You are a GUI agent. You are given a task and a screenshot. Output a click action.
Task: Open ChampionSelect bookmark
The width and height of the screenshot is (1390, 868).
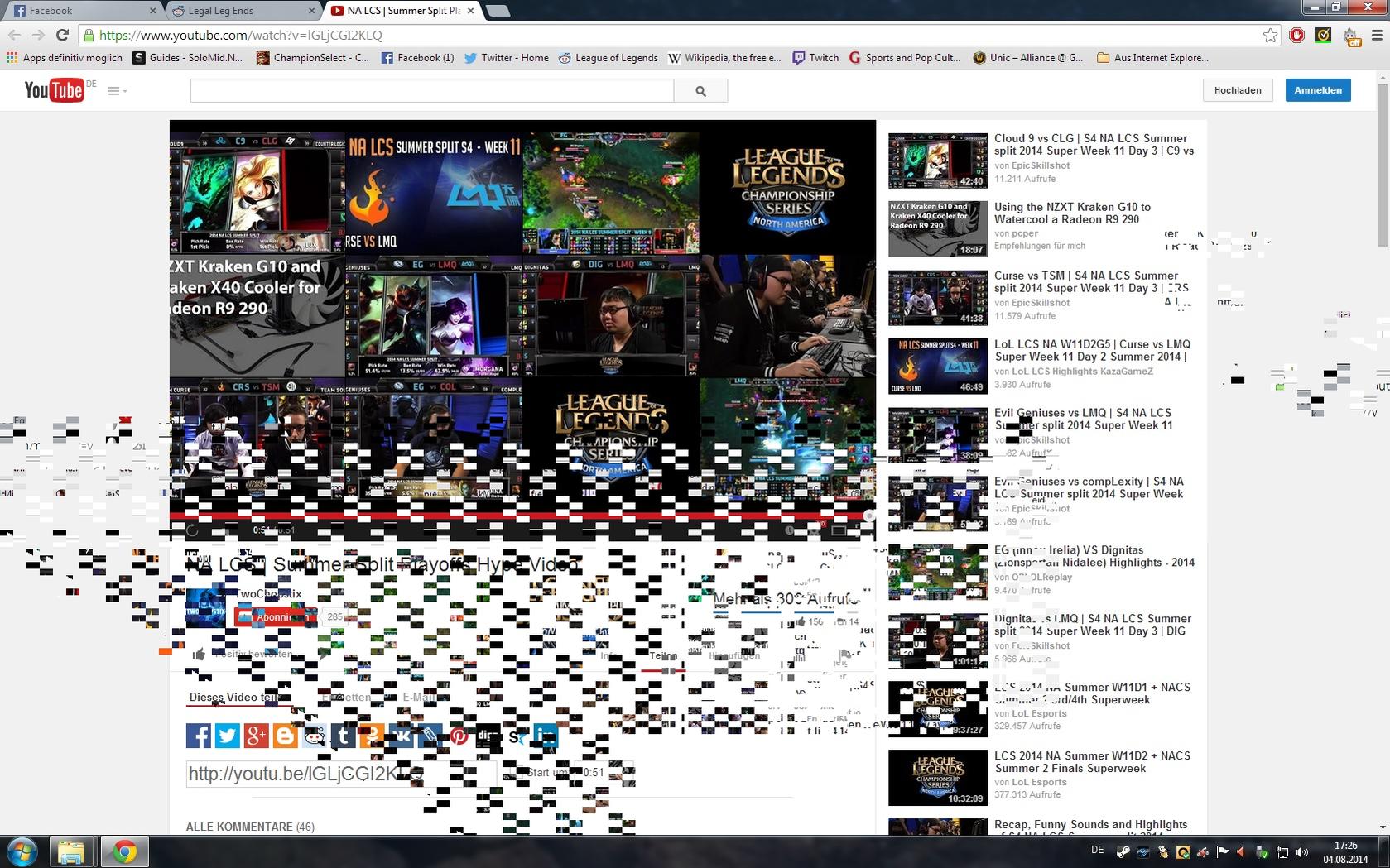(x=313, y=57)
